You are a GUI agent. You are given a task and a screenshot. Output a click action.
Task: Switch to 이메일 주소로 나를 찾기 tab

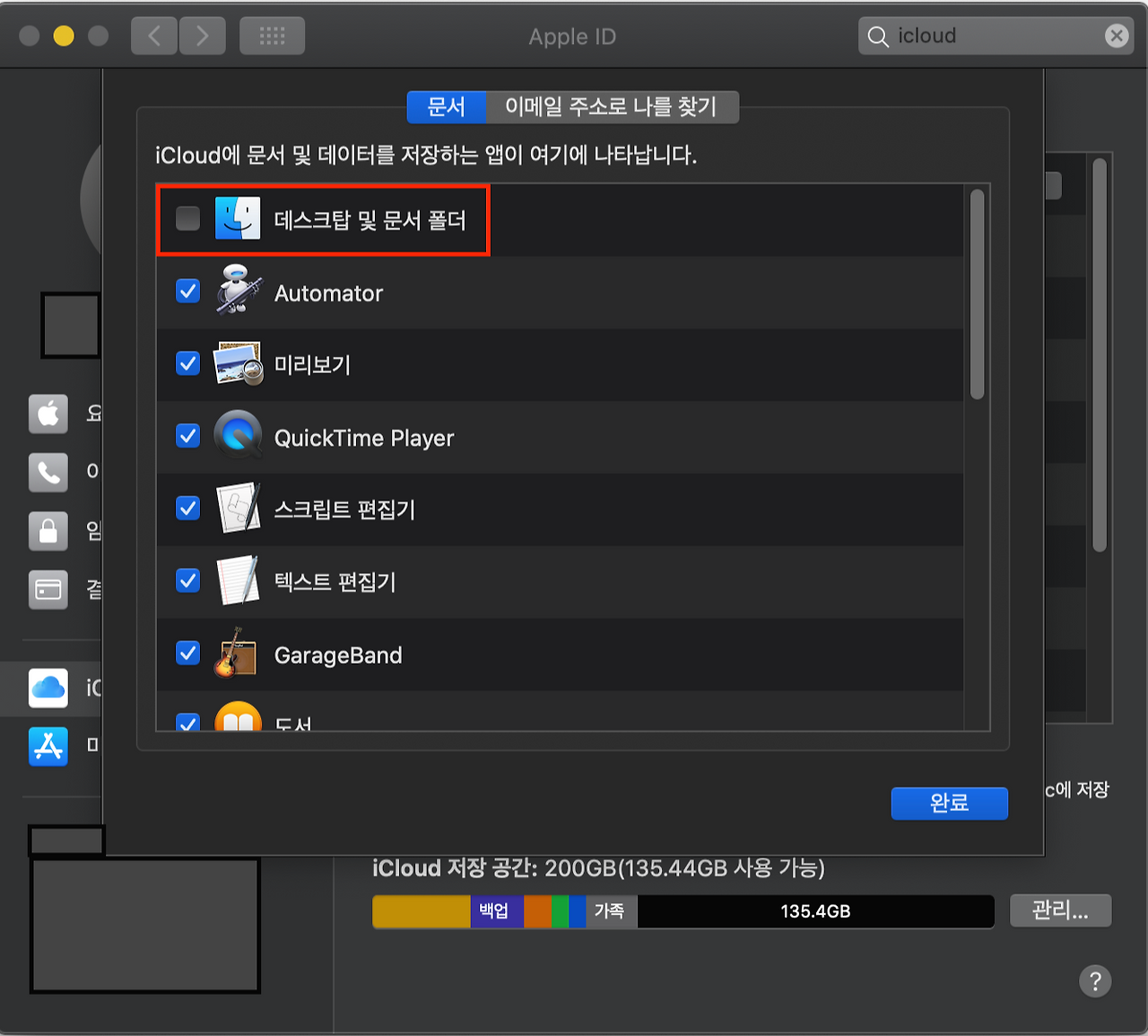(x=612, y=108)
